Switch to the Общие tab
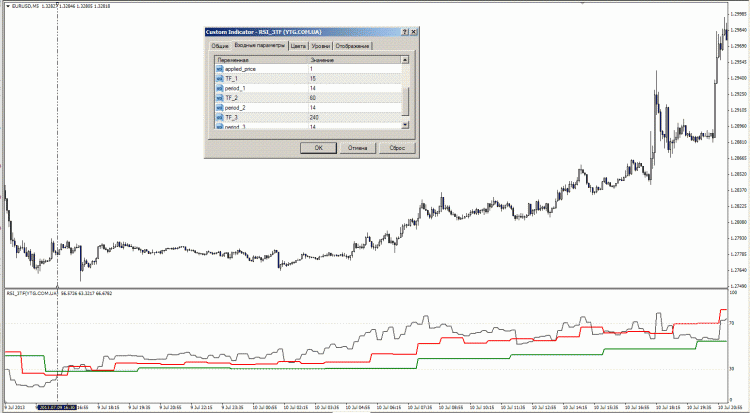 point(219,46)
